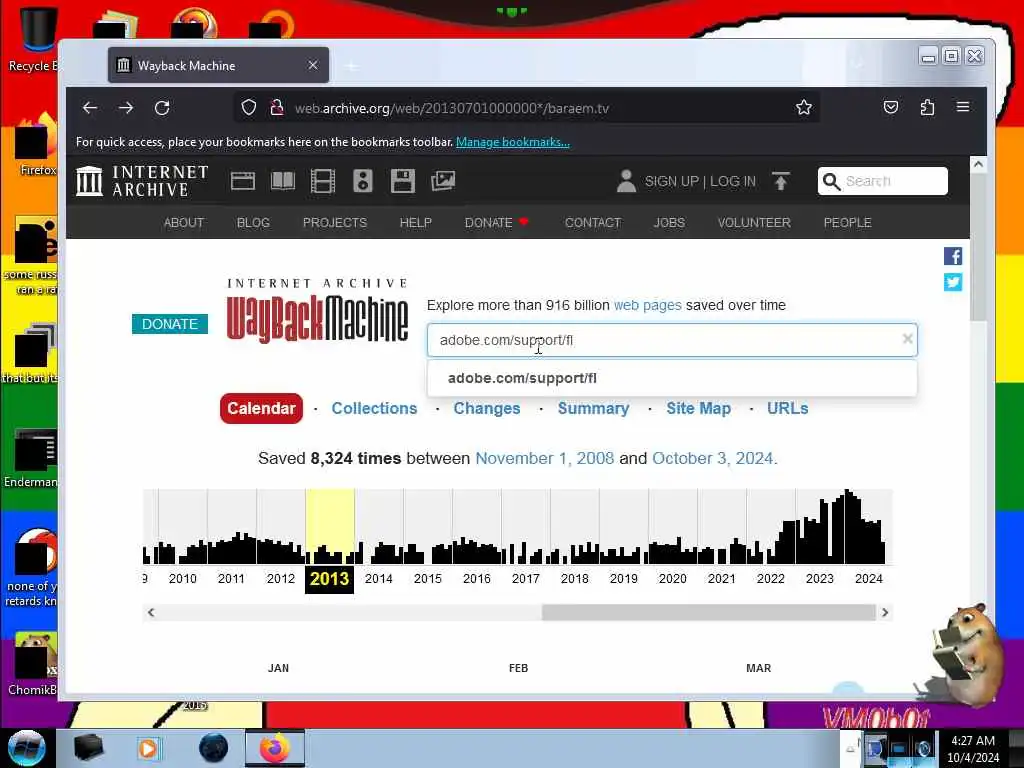Open the JOBS menu item
The image size is (1024, 768).
click(669, 223)
